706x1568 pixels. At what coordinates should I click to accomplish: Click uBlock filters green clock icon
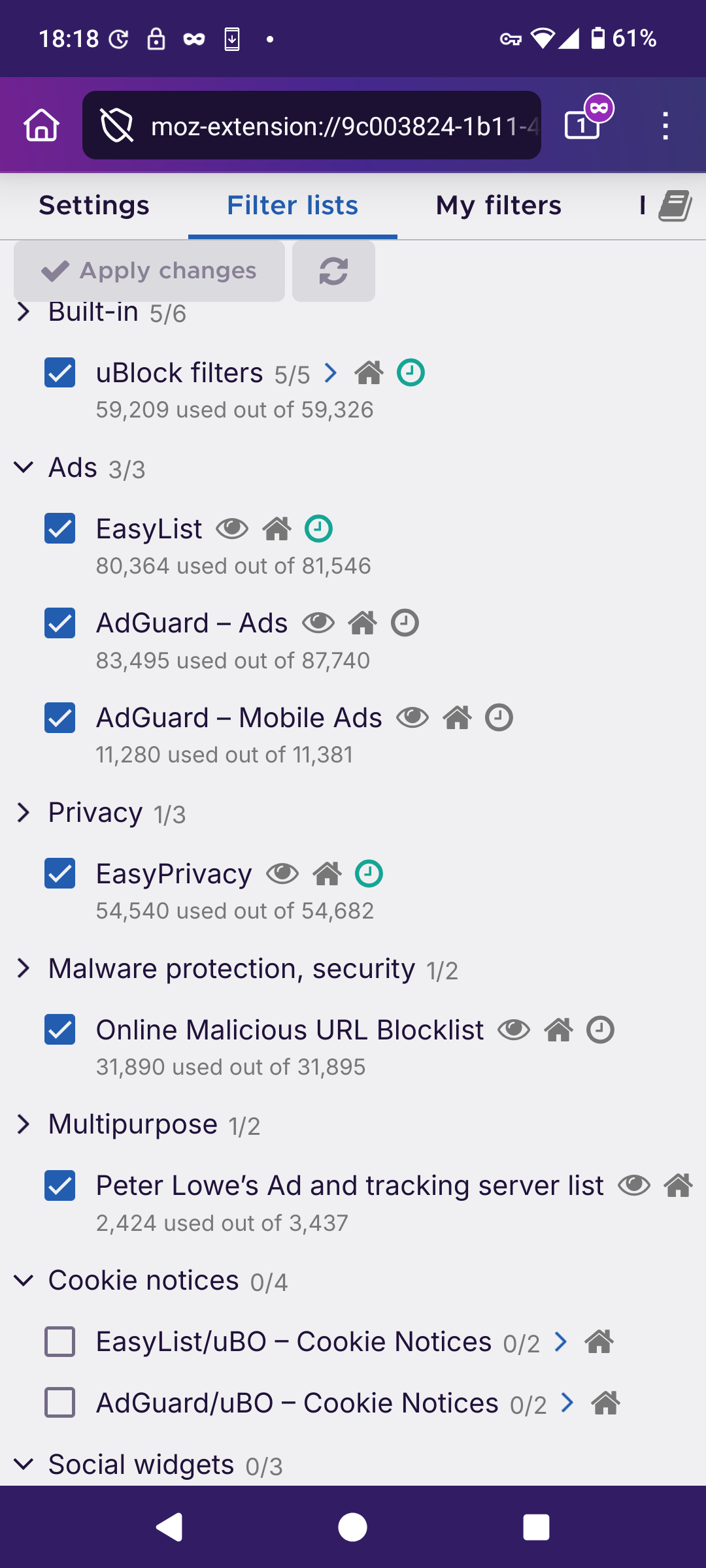click(411, 373)
